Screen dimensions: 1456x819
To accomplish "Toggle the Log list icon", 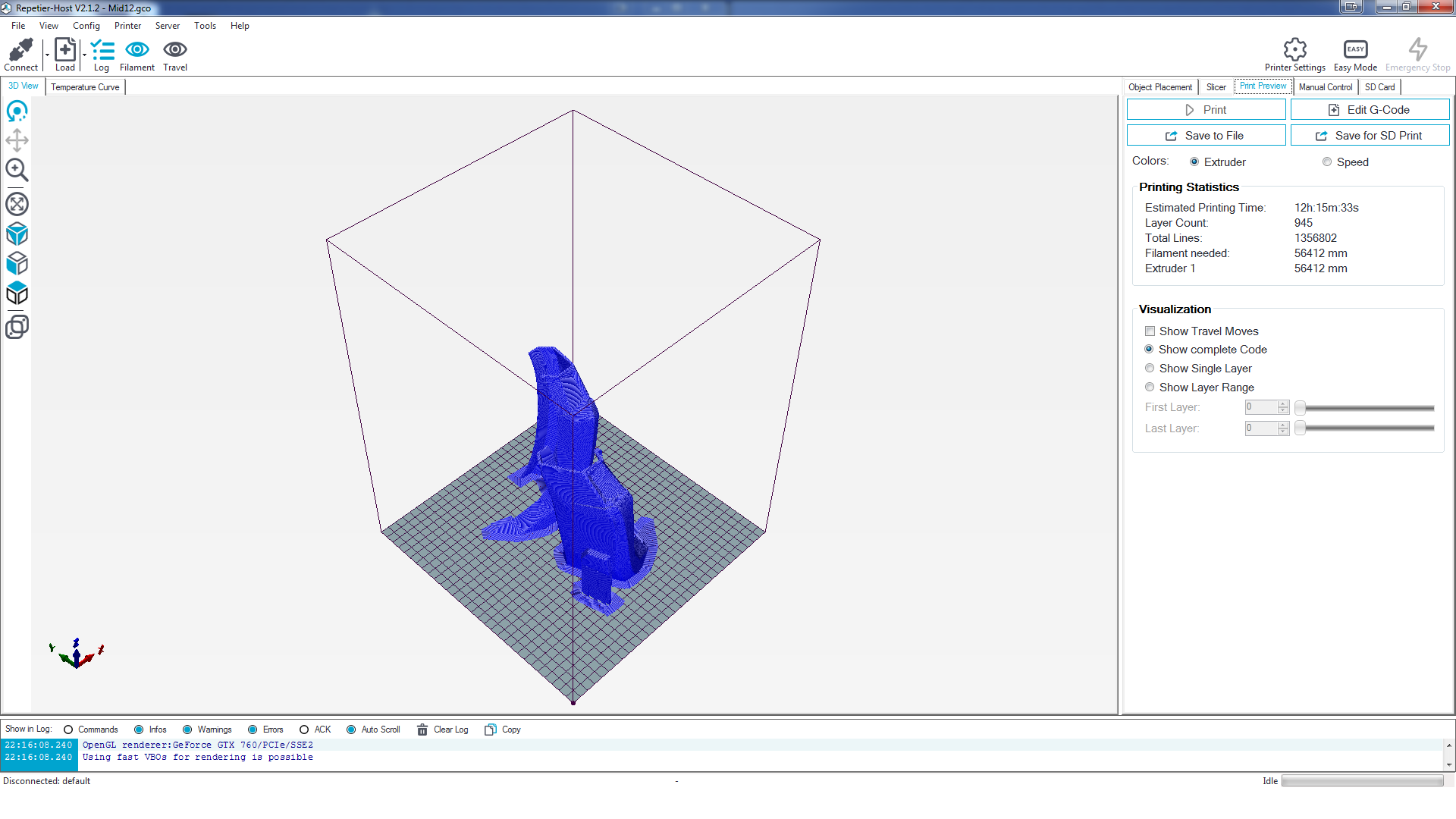I will 102,50.
